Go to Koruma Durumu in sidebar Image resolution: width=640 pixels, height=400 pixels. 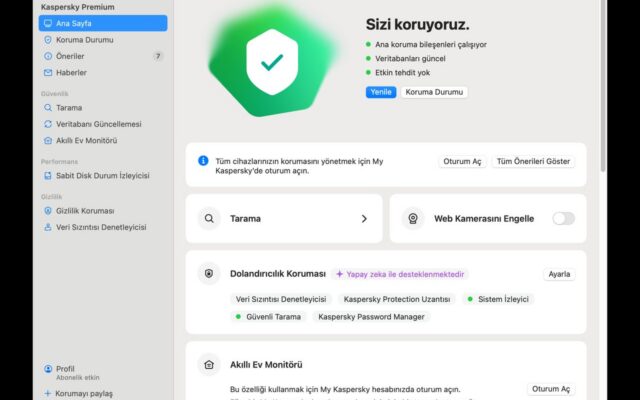103,40
